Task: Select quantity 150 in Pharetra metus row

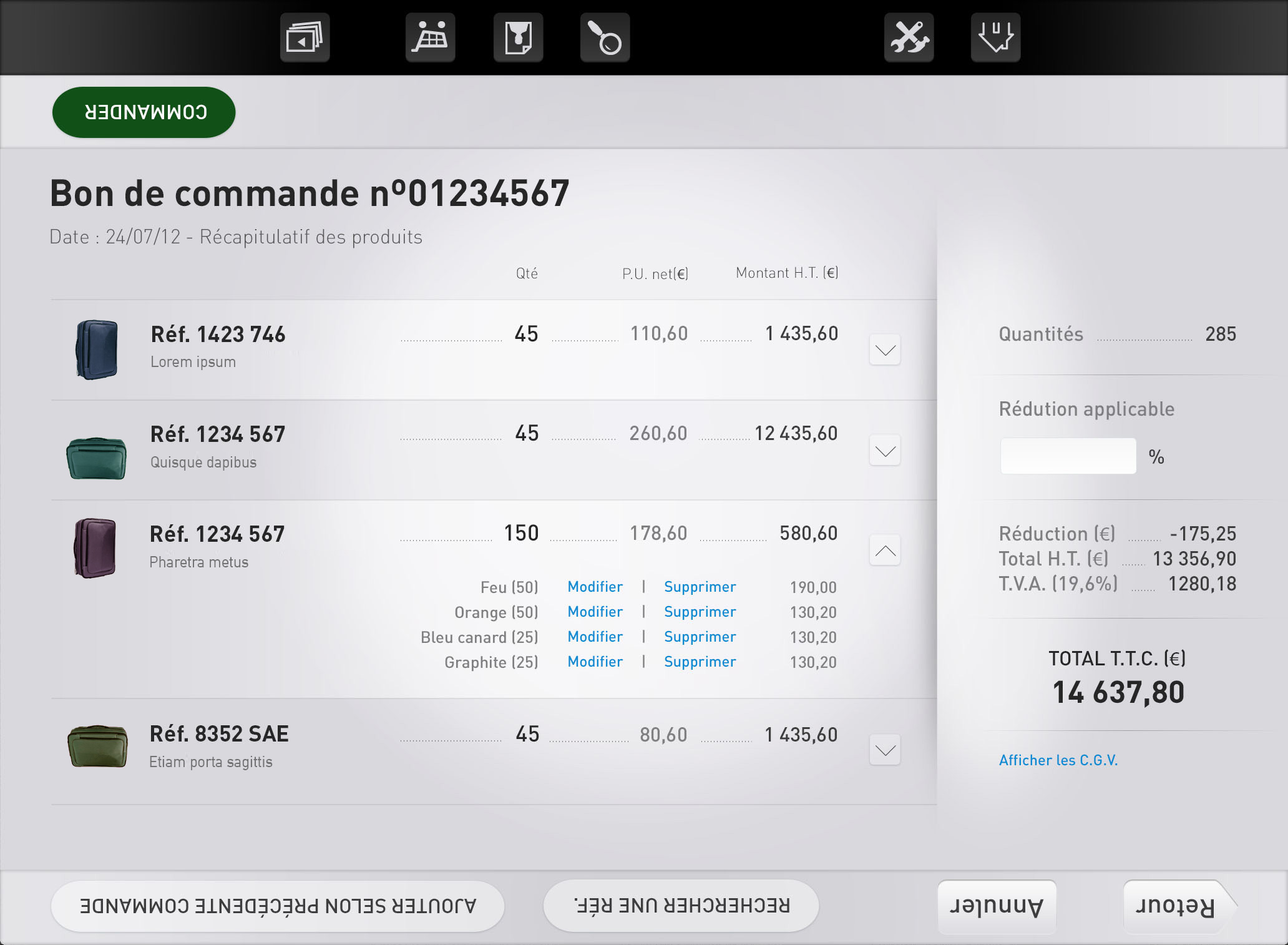Action: (x=521, y=533)
